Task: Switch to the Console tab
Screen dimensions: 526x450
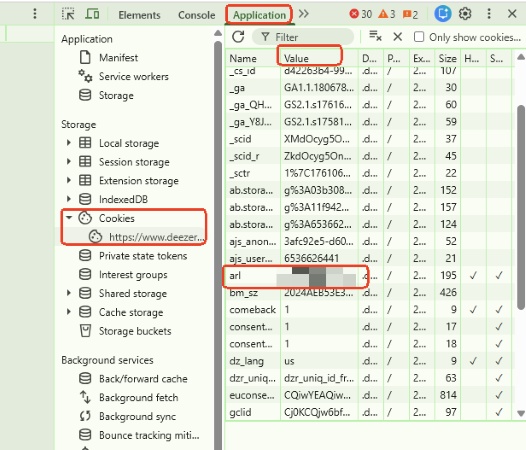Action: (197, 15)
